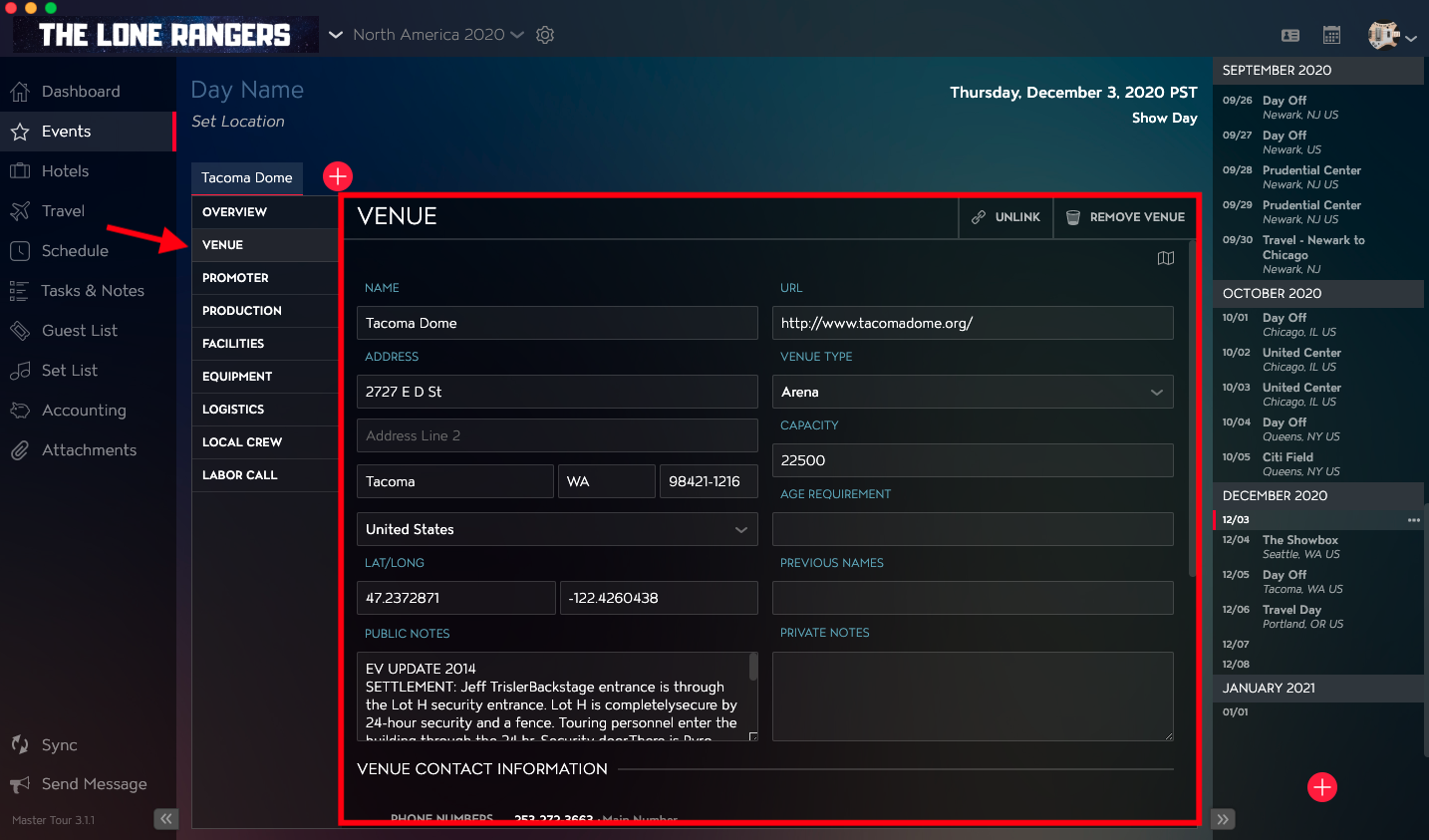The height and width of the screenshot is (840, 1429).
Task: Open the Guest List ticket icon
Action: 20,331
